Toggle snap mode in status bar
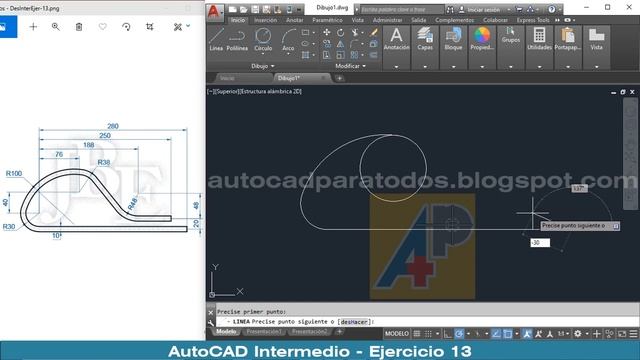The width and height of the screenshot is (640, 360). tap(428, 334)
